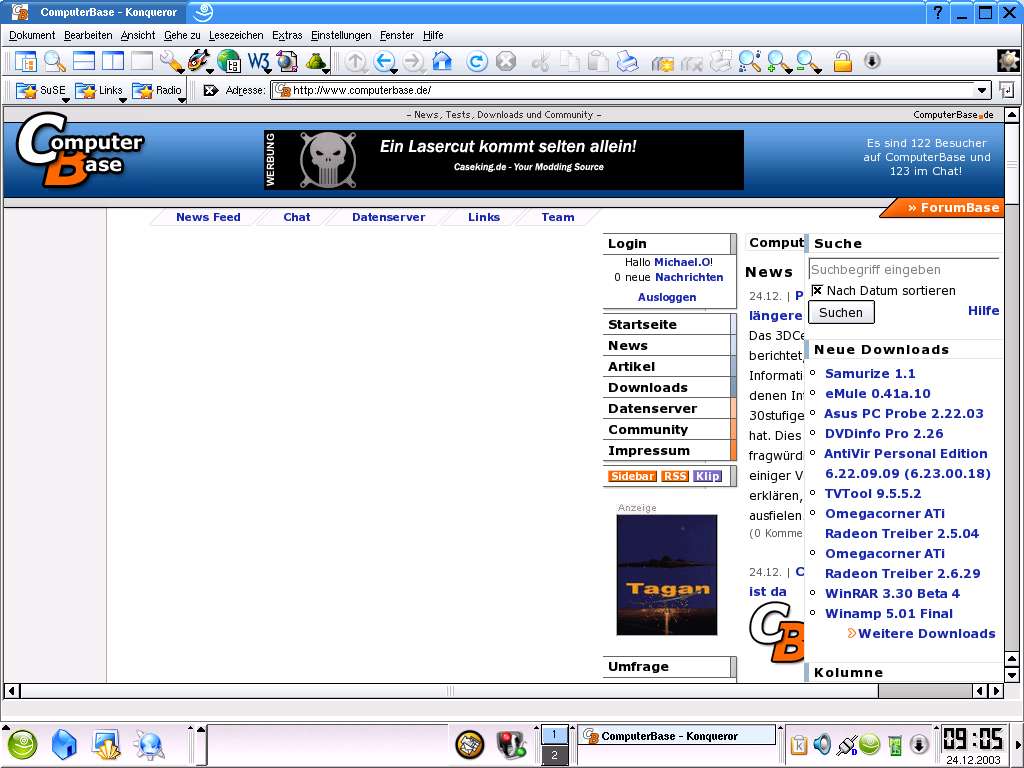This screenshot has height=768, width=1024.
Task: Launch Konqueror globe icon in panel
Action: pos(149,745)
